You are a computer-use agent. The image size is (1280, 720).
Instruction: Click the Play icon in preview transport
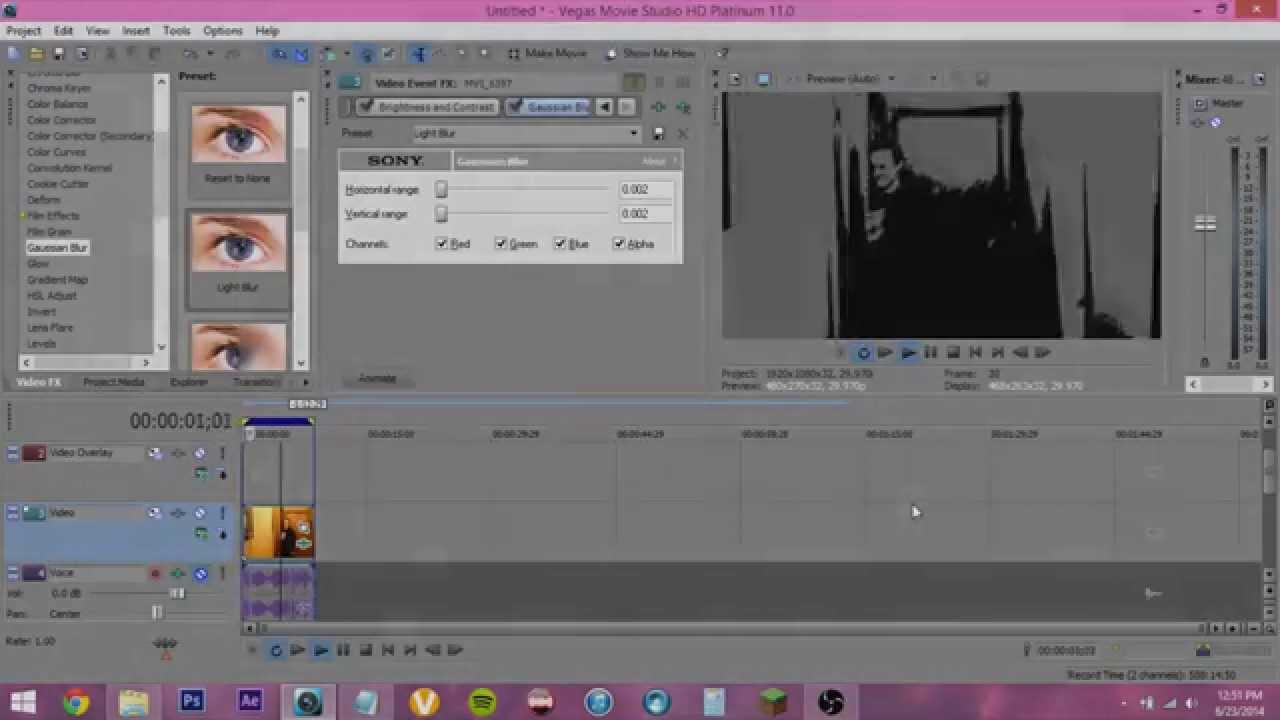pyautogui.click(x=908, y=353)
